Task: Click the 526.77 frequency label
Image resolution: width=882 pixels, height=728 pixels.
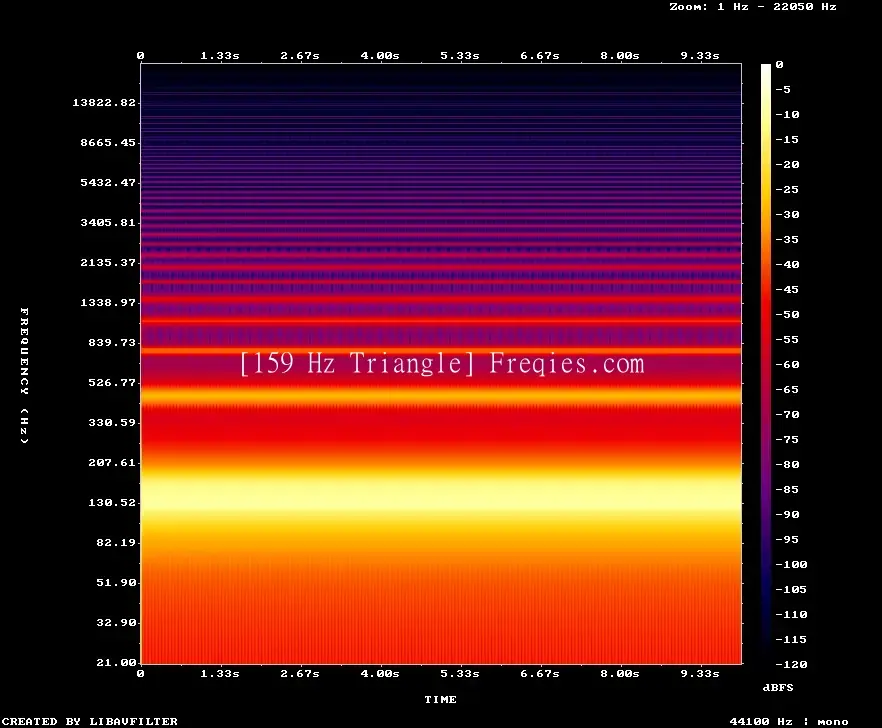Action: (112, 383)
